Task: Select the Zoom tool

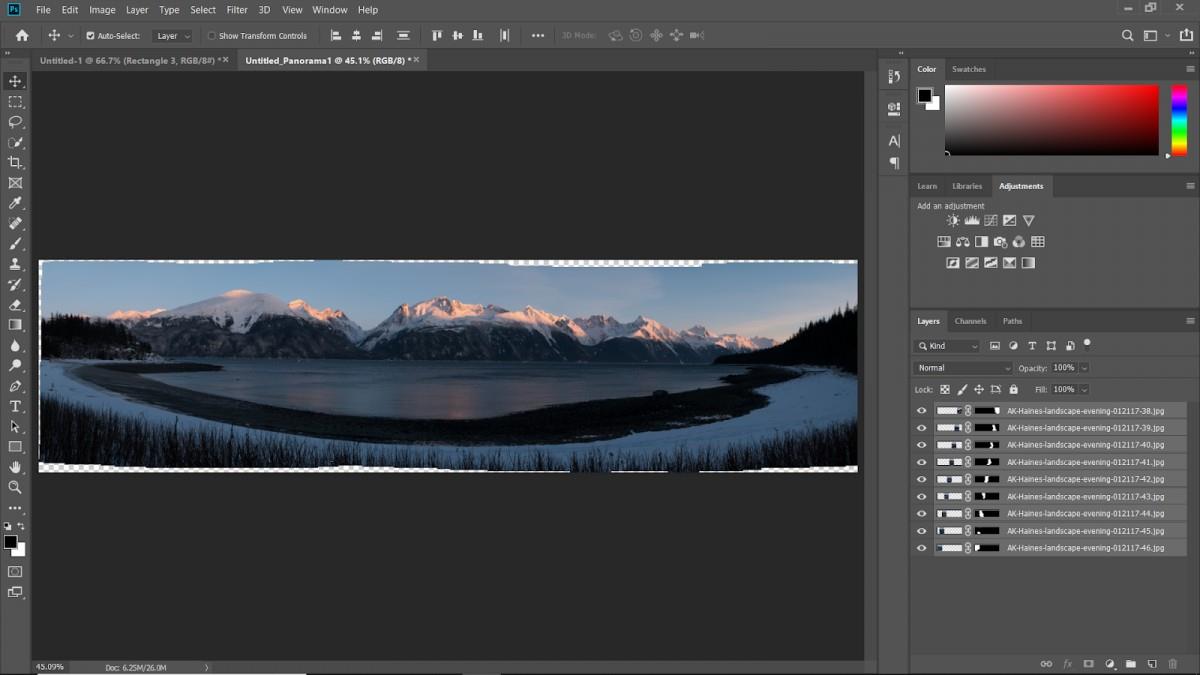Action: [15, 487]
